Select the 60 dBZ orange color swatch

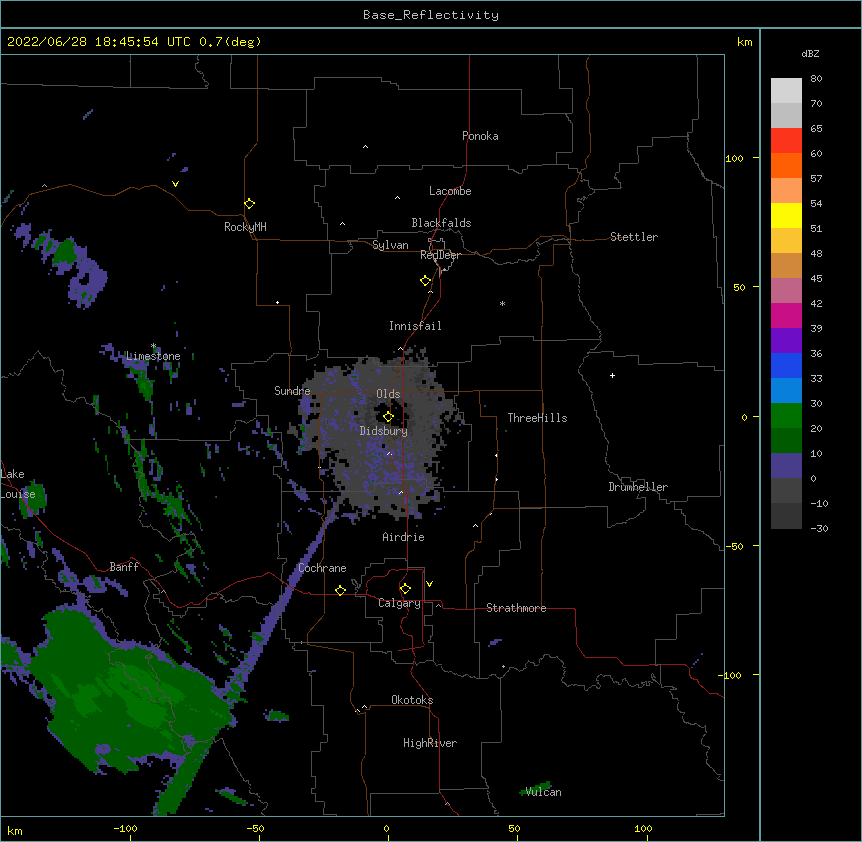[786, 165]
